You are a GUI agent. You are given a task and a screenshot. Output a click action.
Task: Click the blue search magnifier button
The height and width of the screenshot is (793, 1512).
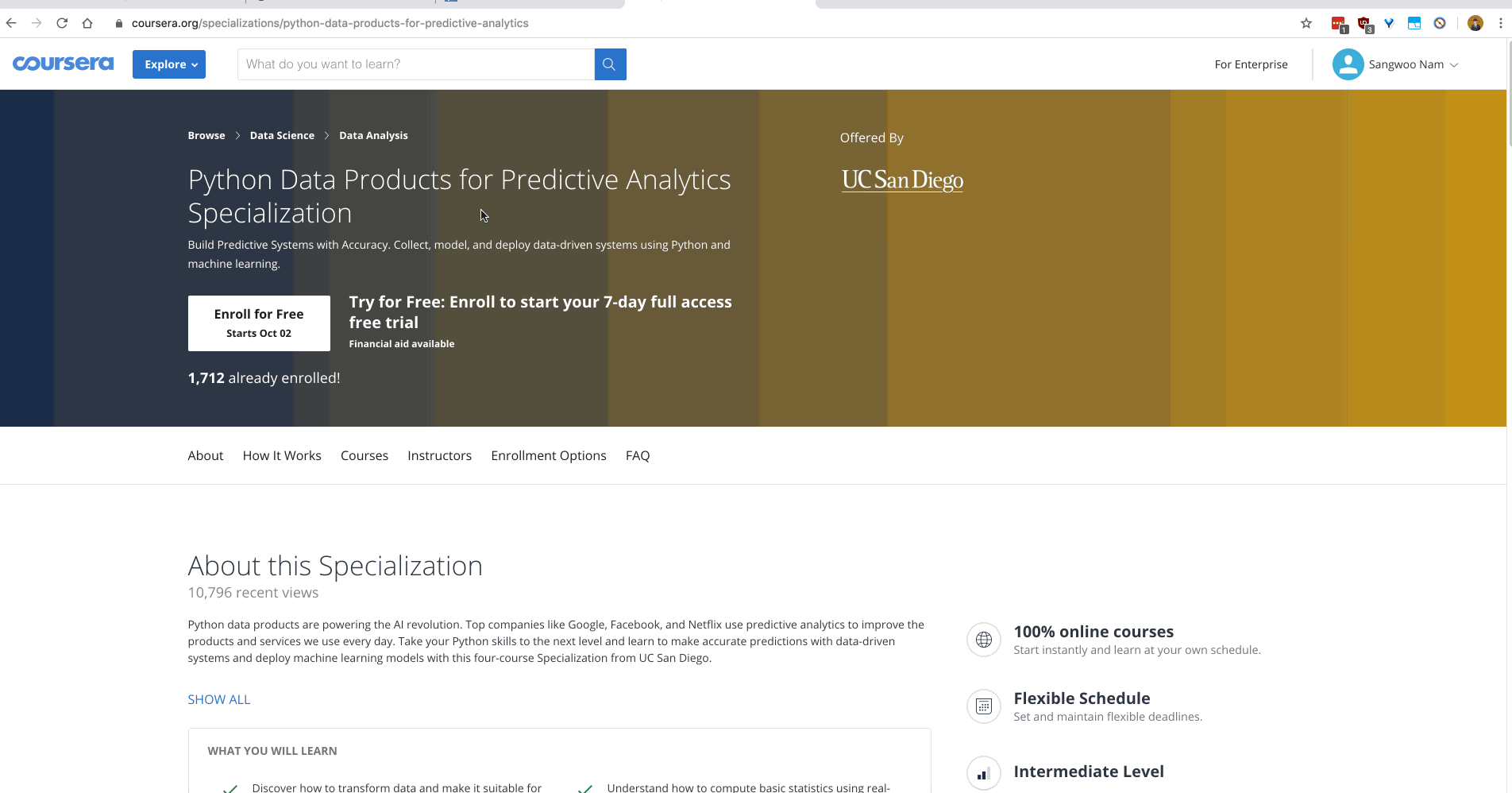coord(610,64)
